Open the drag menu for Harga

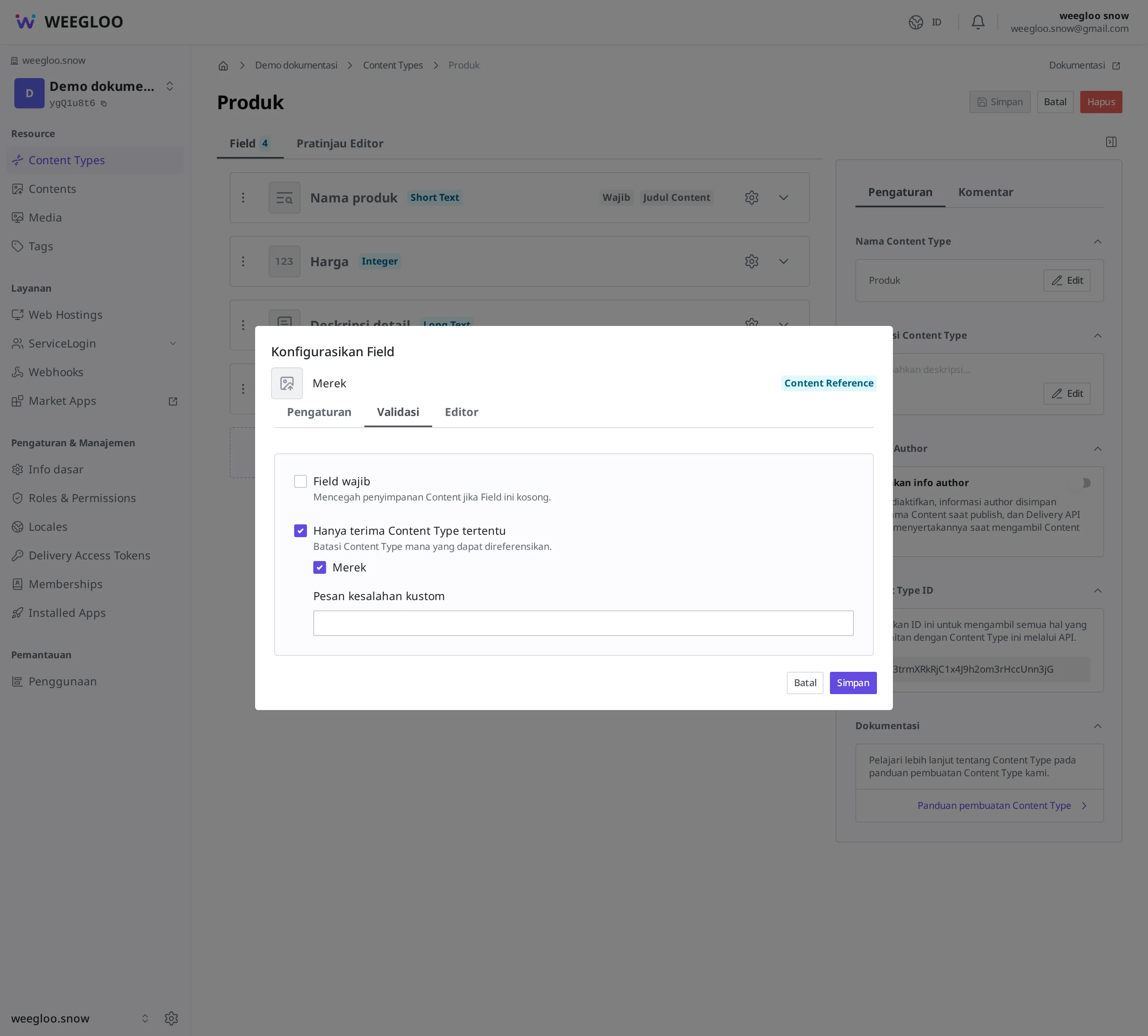(x=243, y=261)
